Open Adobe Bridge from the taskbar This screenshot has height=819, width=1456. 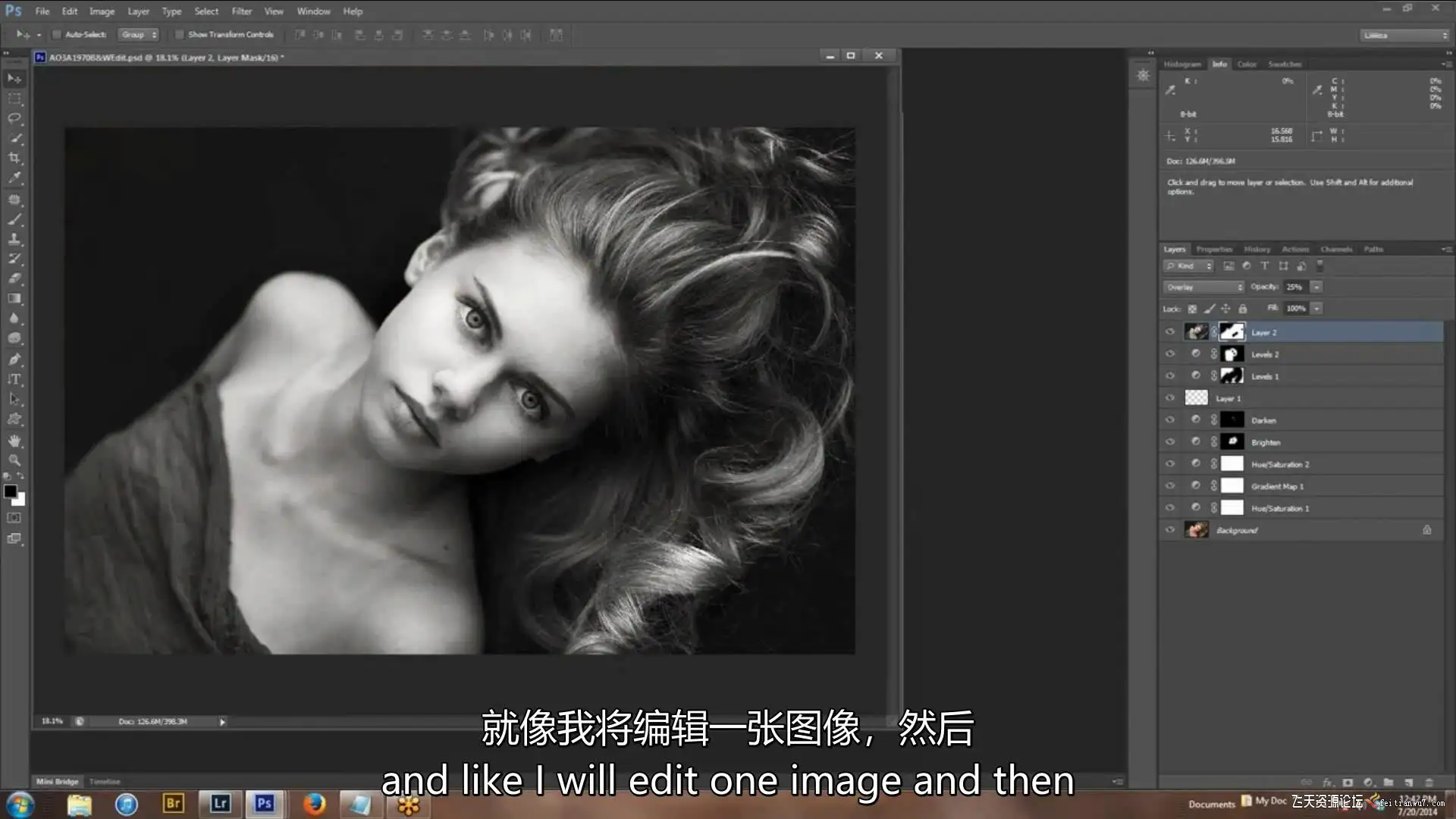point(174,804)
